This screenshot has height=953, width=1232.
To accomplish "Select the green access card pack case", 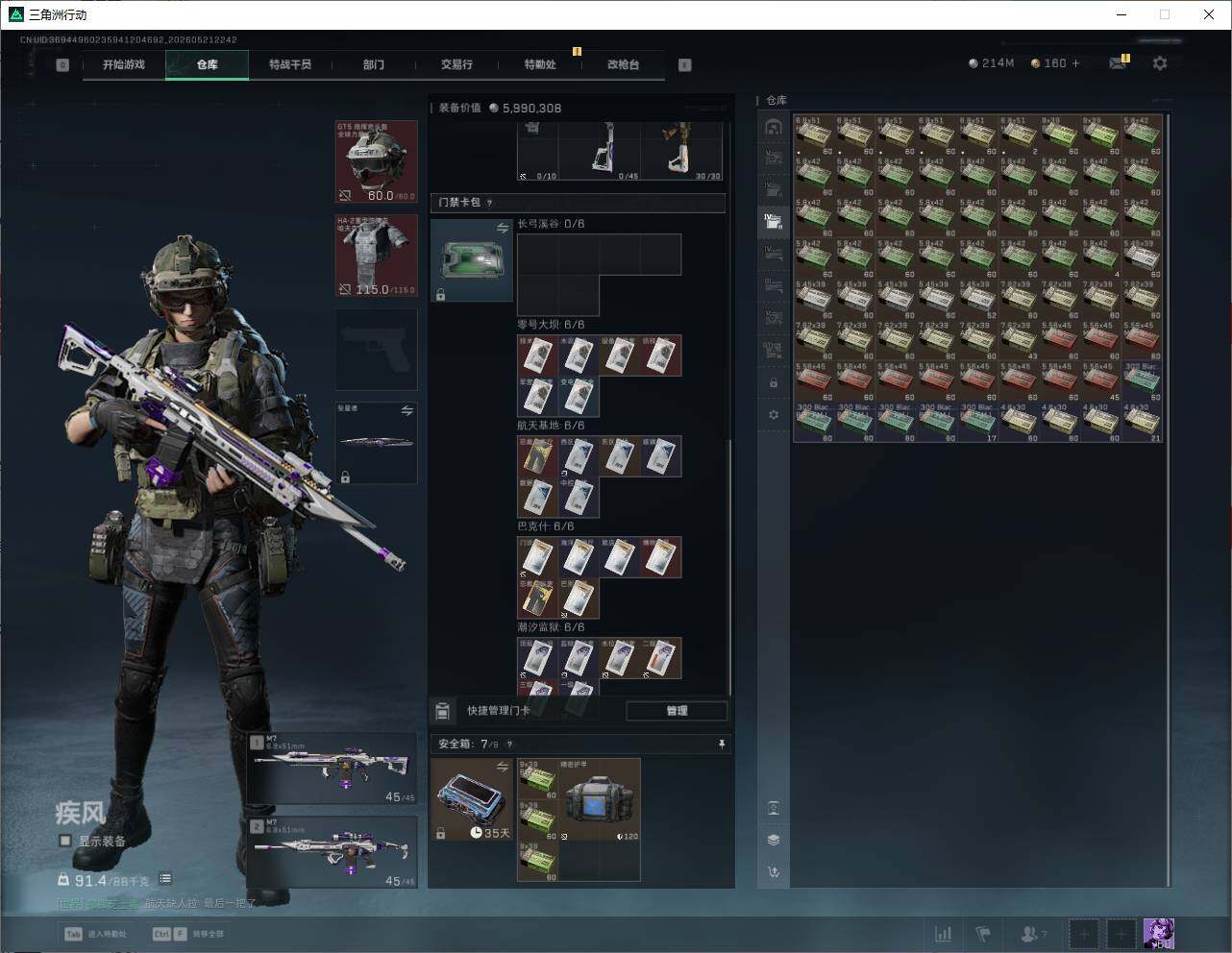I will click(x=471, y=260).
